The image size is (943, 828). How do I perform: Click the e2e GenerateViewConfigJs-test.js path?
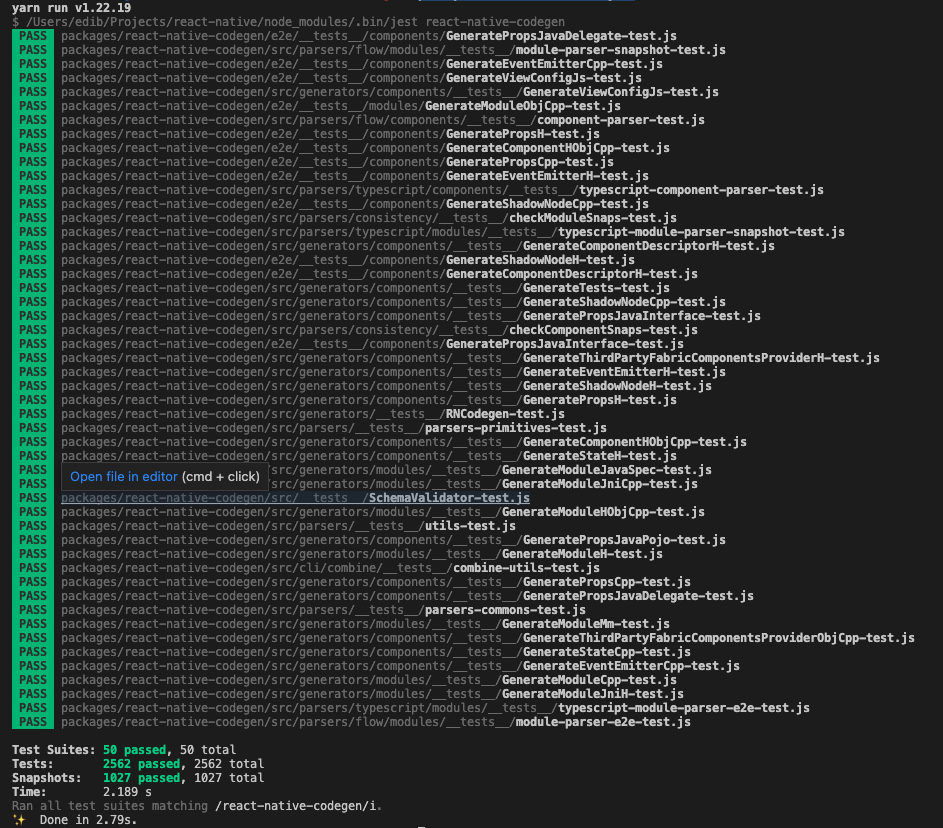pyautogui.click(x=351, y=78)
